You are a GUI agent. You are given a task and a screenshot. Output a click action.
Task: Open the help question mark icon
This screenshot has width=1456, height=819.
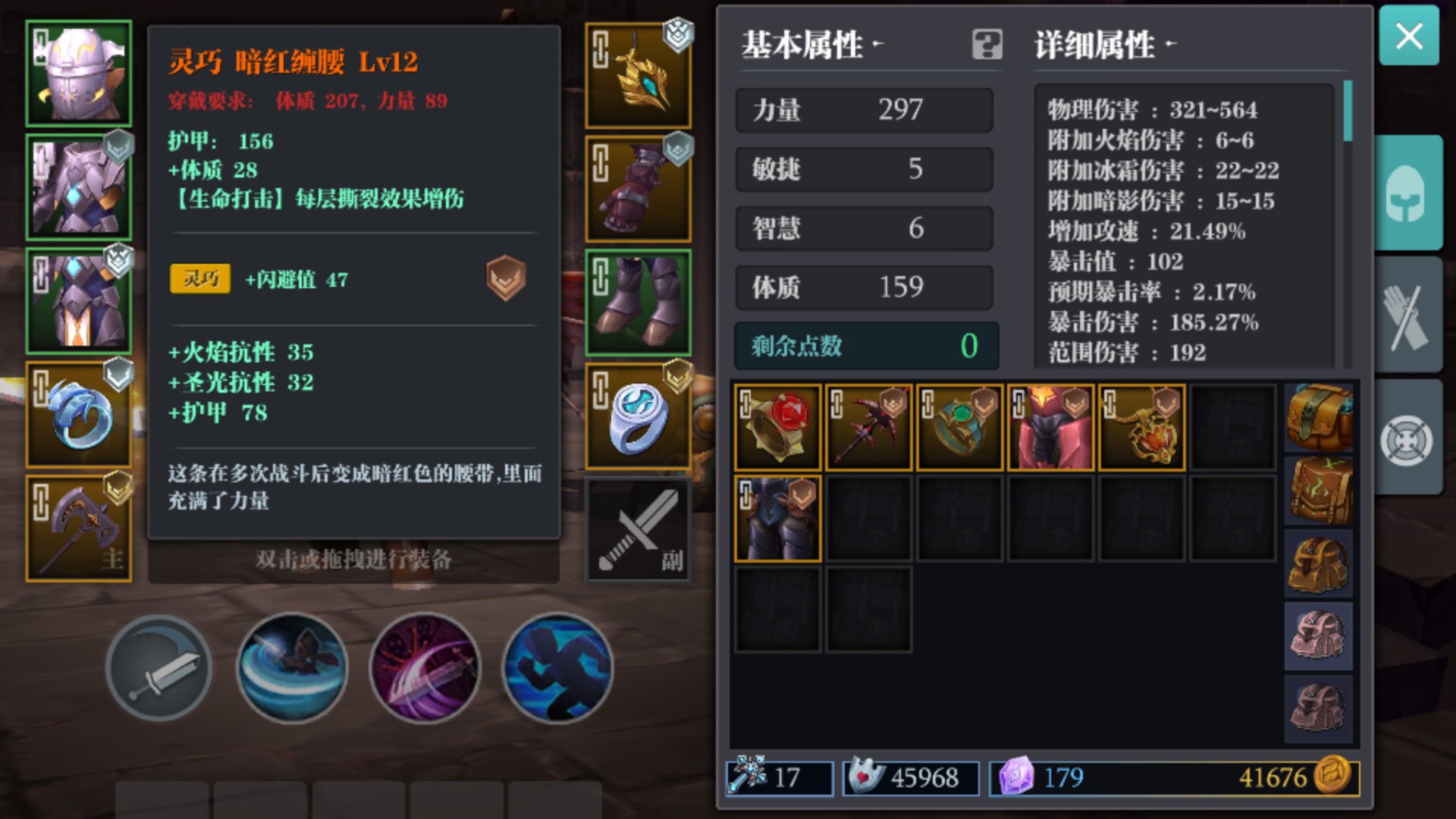[987, 45]
